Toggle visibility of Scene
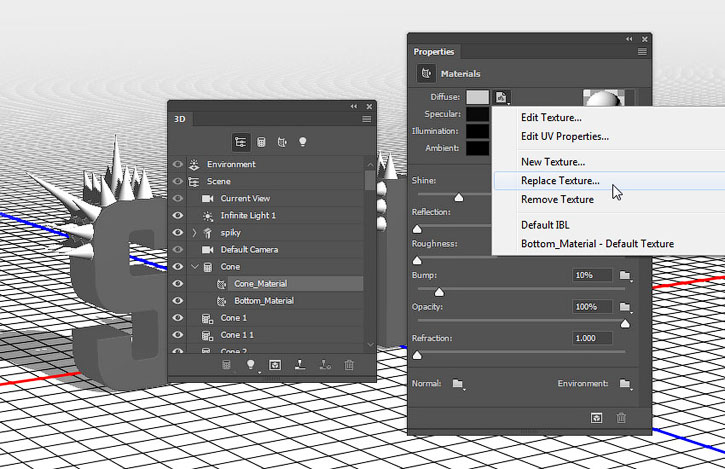725x469 pixels. 178,181
